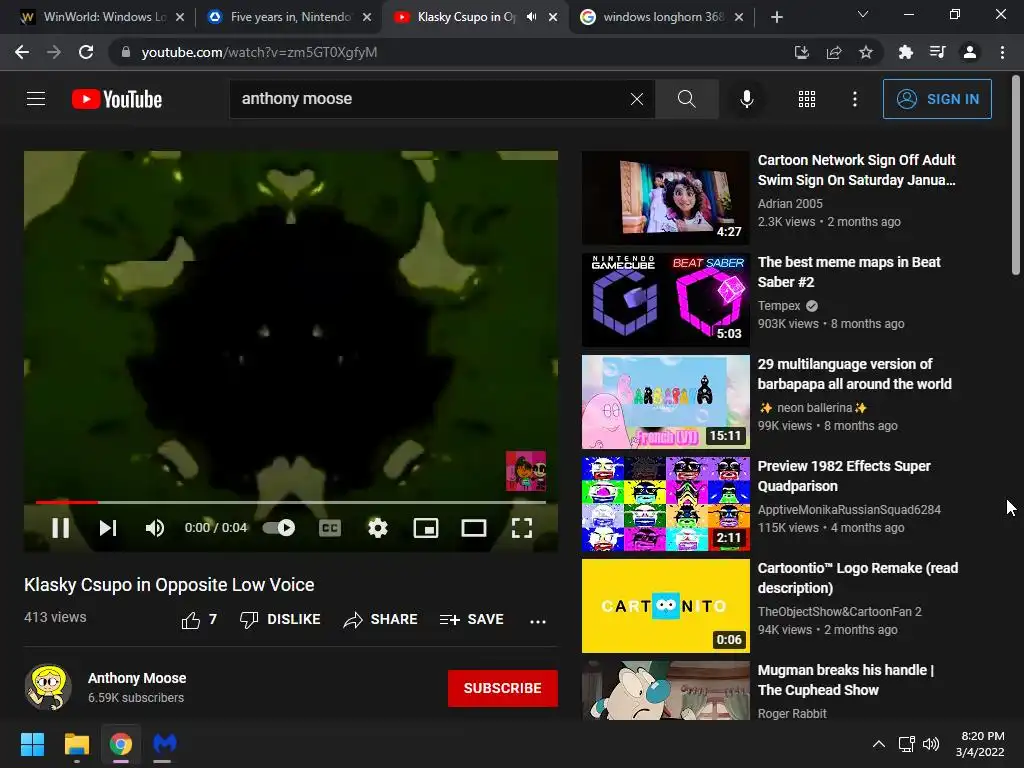Open a new browser tab
Image resolution: width=1024 pixels, height=768 pixels.
[x=776, y=17]
